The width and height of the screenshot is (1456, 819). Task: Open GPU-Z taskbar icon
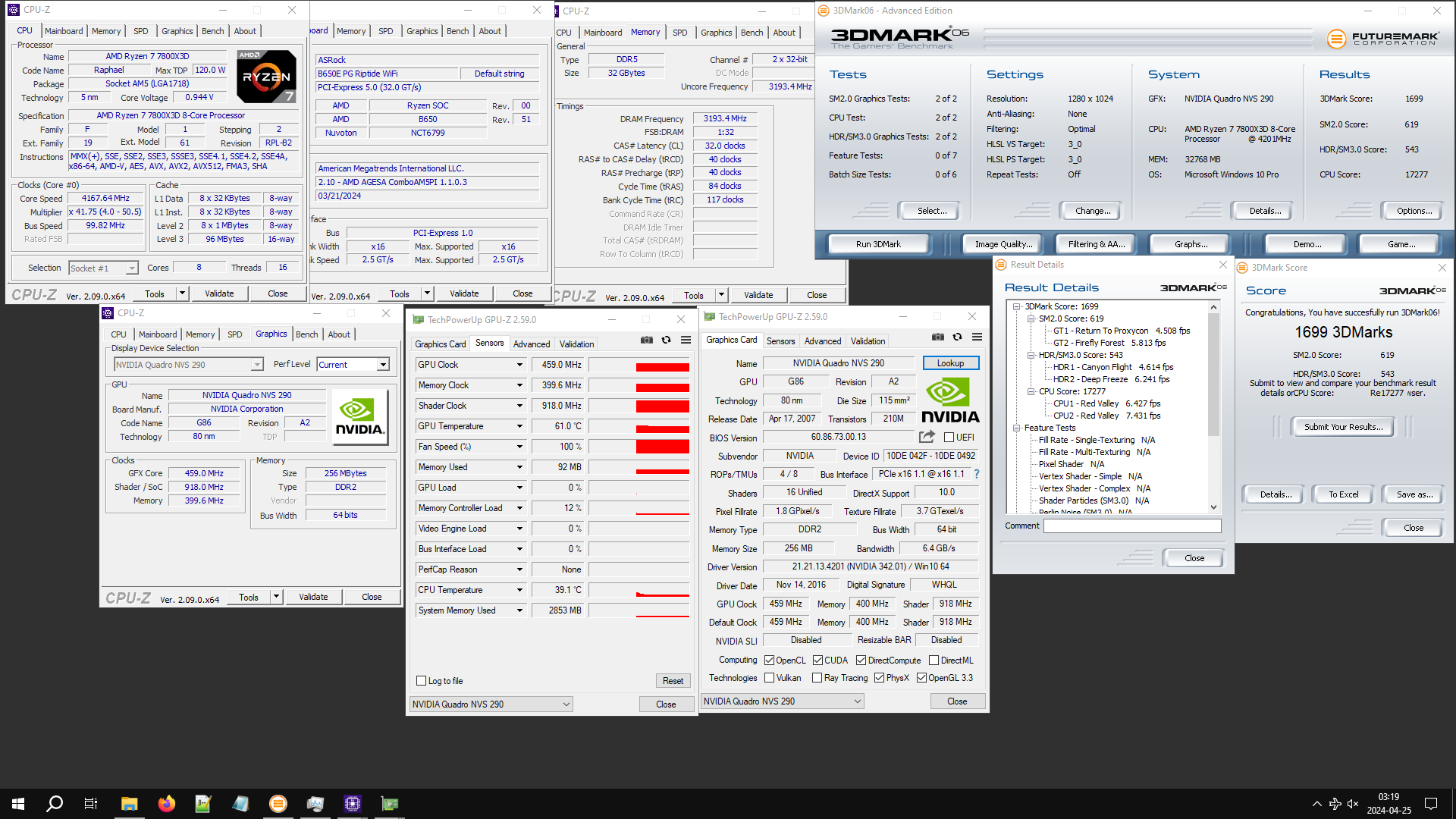pyautogui.click(x=390, y=804)
